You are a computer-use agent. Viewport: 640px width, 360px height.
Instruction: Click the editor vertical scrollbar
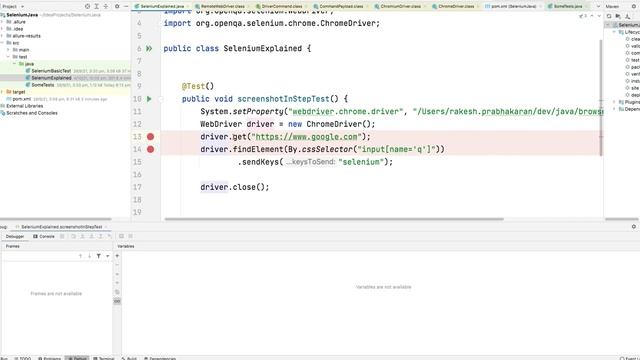tap(601, 98)
